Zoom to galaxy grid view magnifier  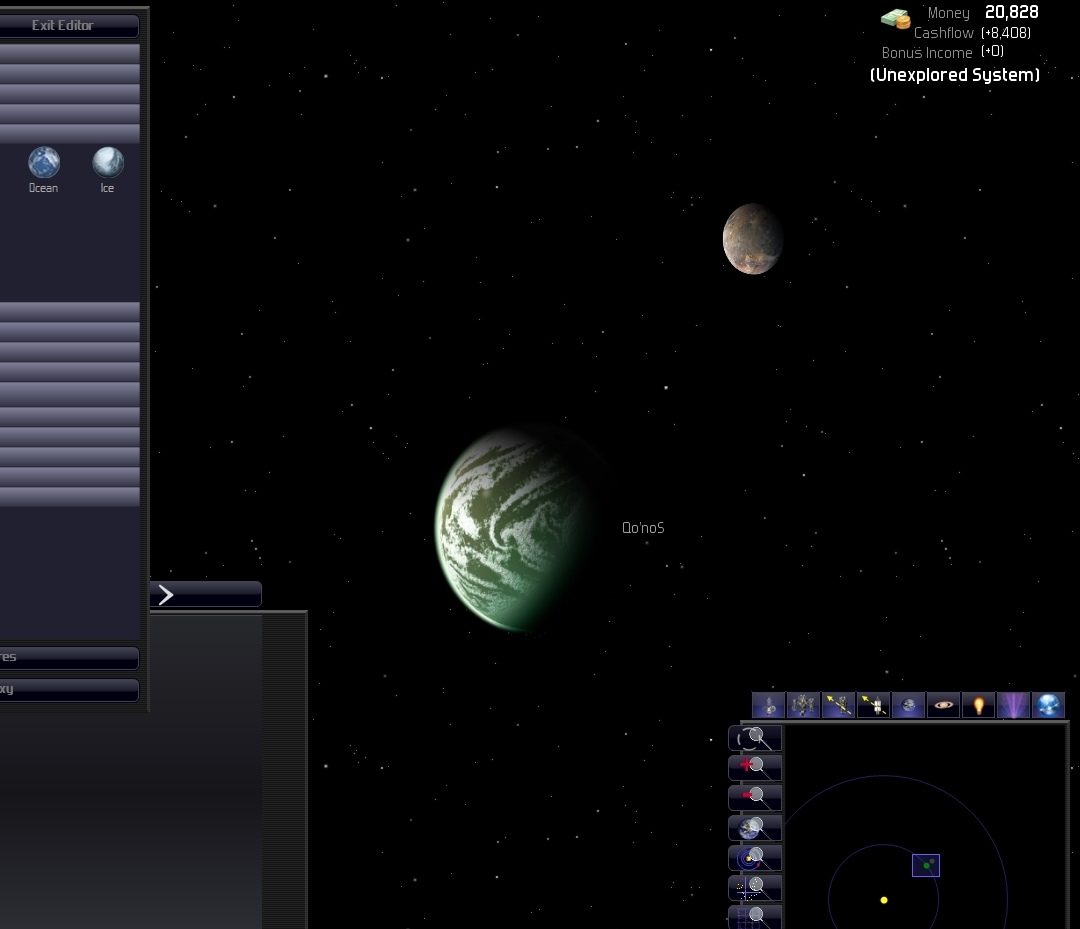pos(755,917)
